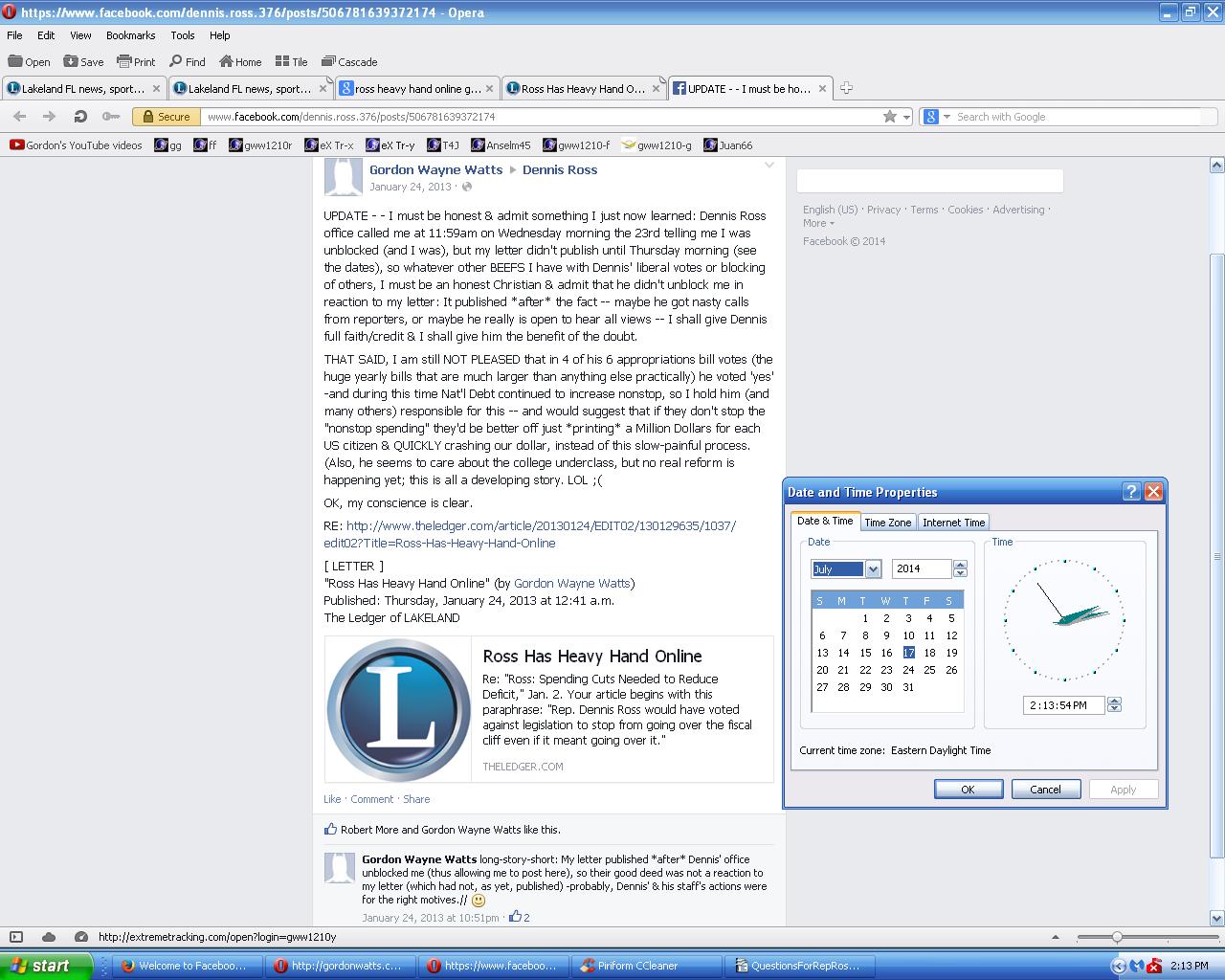
Task: Click the Like link under the post
Action: (x=332, y=799)
